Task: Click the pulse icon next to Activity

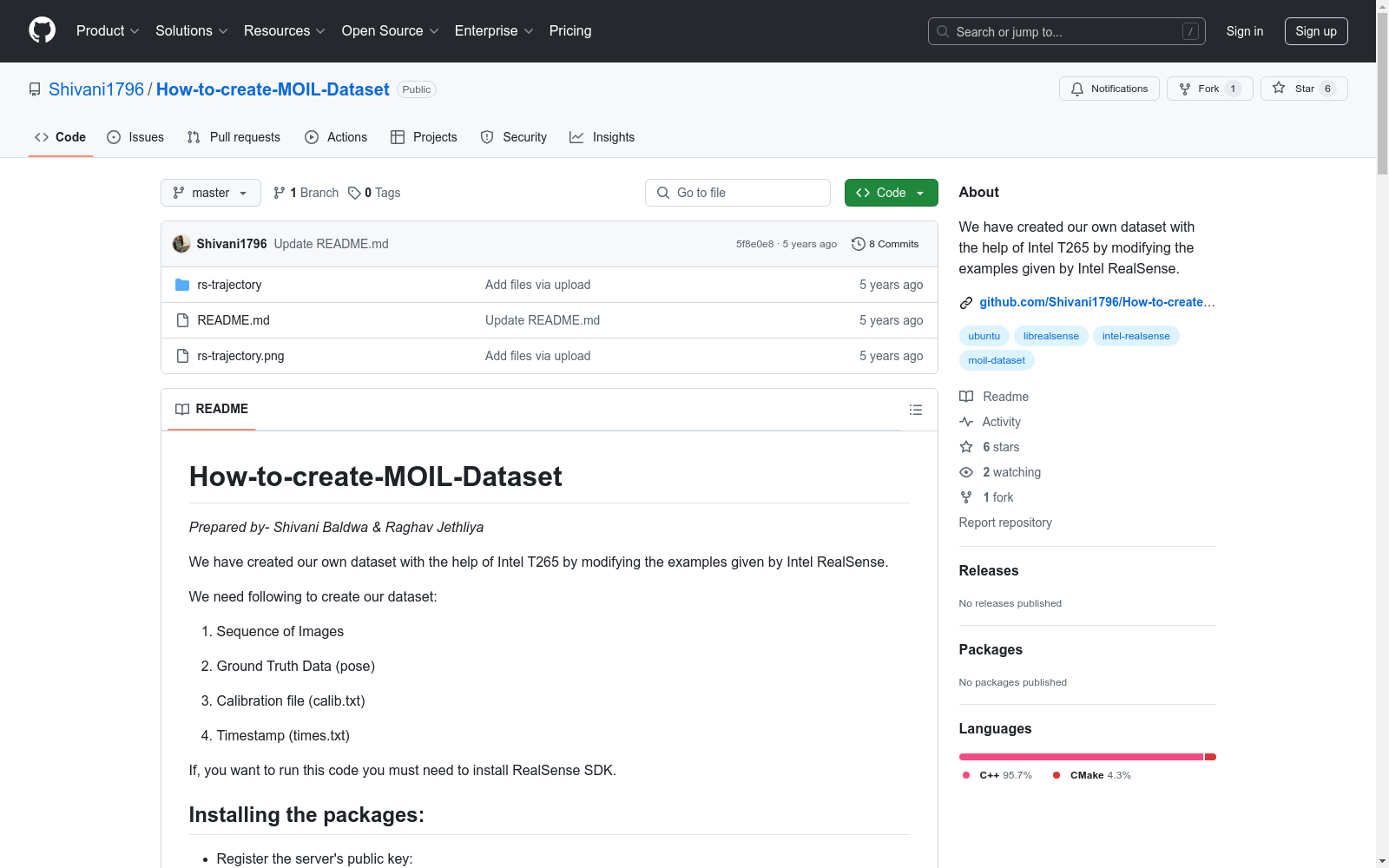Action: [966, 422]
